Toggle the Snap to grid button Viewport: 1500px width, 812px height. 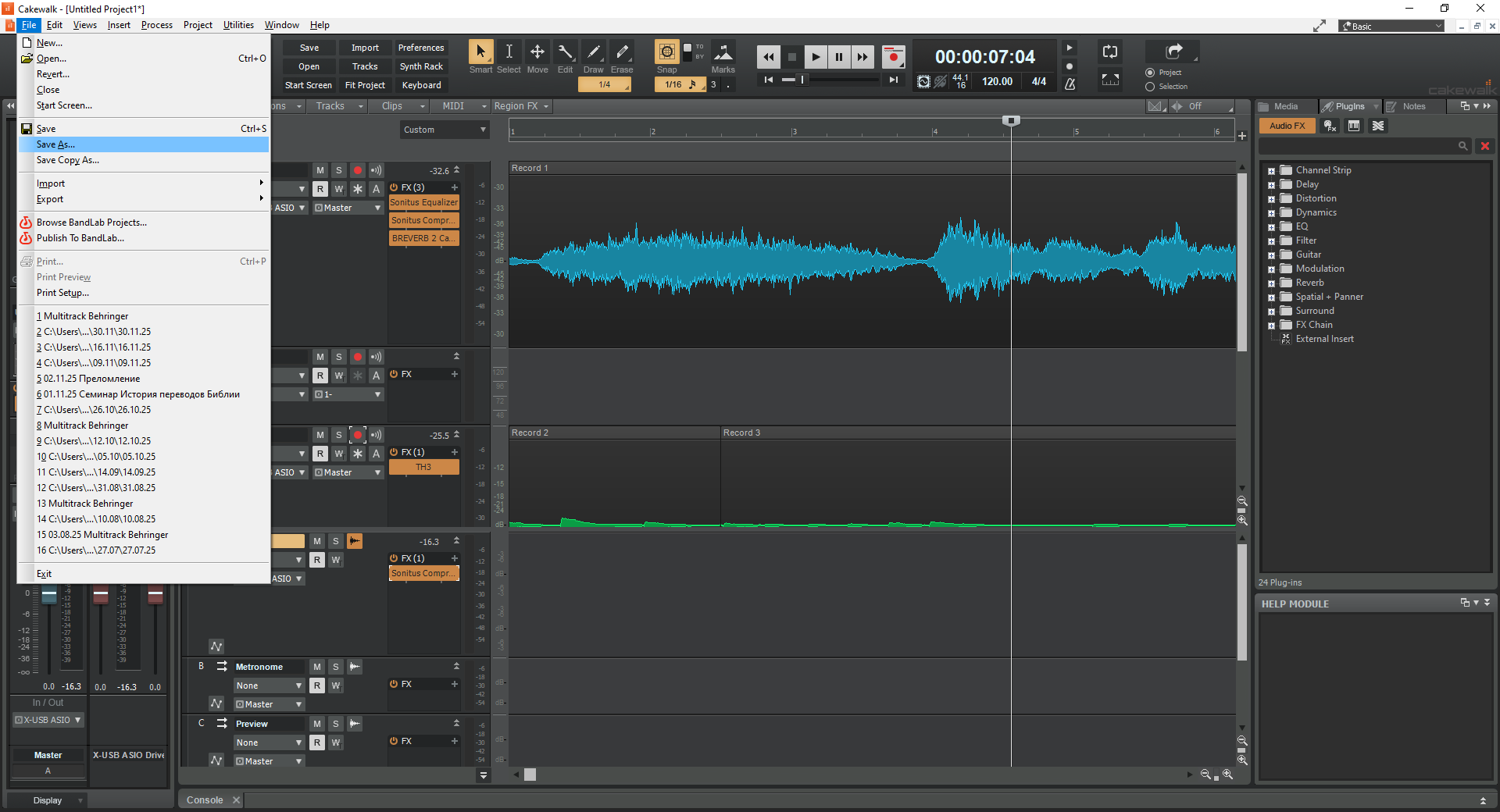tap(666, 52)
